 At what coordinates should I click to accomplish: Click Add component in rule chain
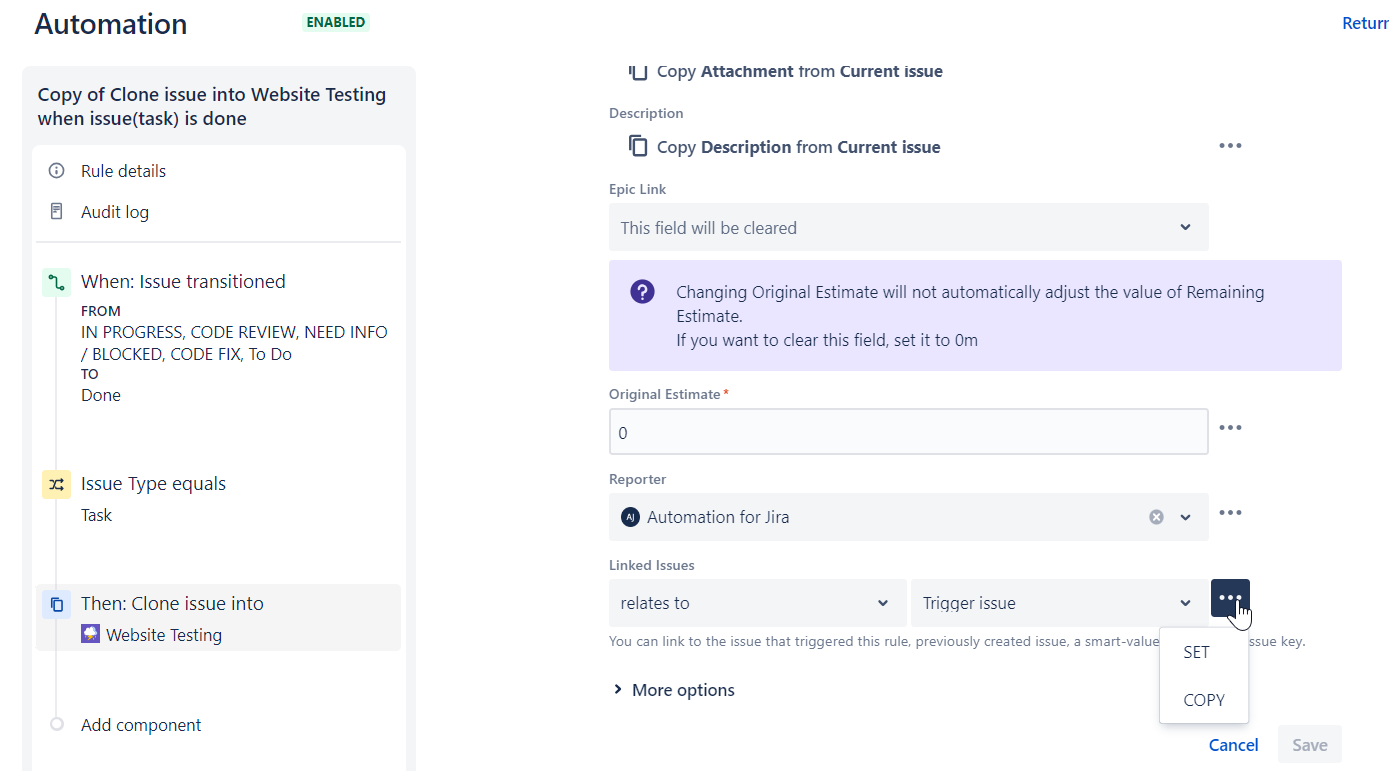[140, 725]
